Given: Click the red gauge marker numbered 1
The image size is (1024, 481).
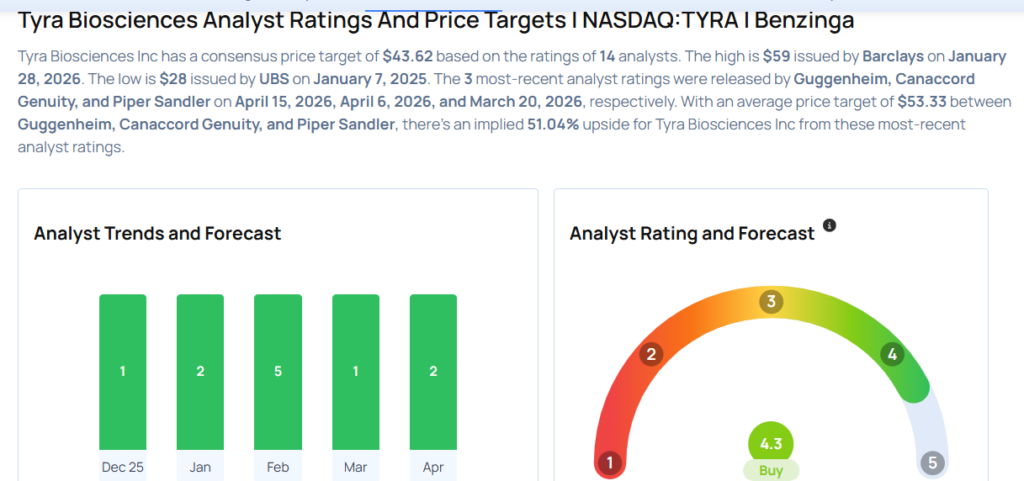Looking at the screenshot, I should tap(608, 463).
